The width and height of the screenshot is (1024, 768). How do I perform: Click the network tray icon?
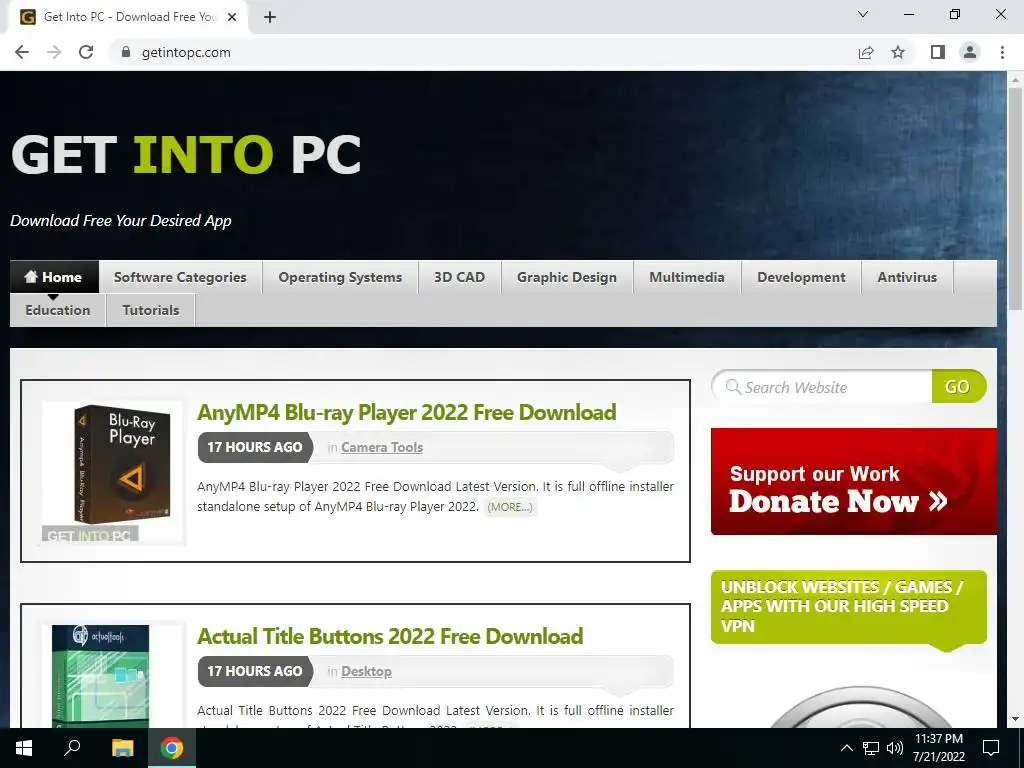click(871, 748)
